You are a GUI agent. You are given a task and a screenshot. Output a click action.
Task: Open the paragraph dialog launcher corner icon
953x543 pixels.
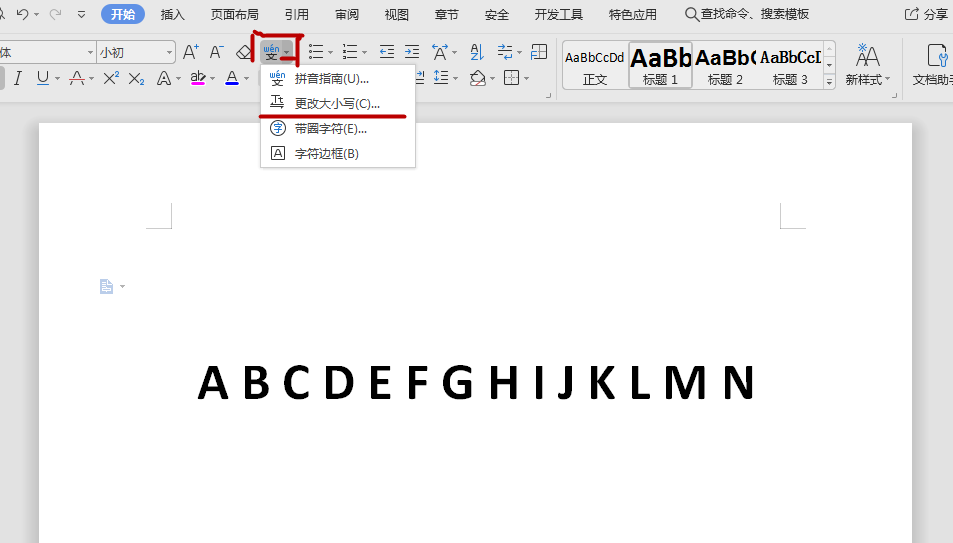coord(548,95)
